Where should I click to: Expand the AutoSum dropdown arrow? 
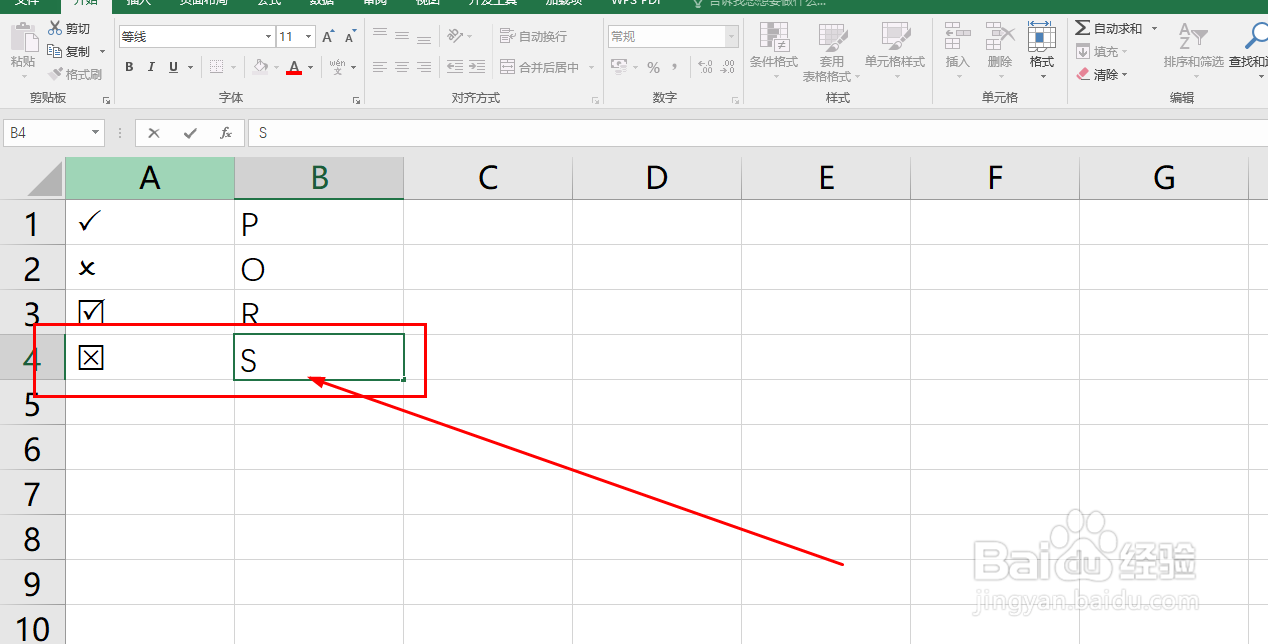click(x=1154, y=29)
